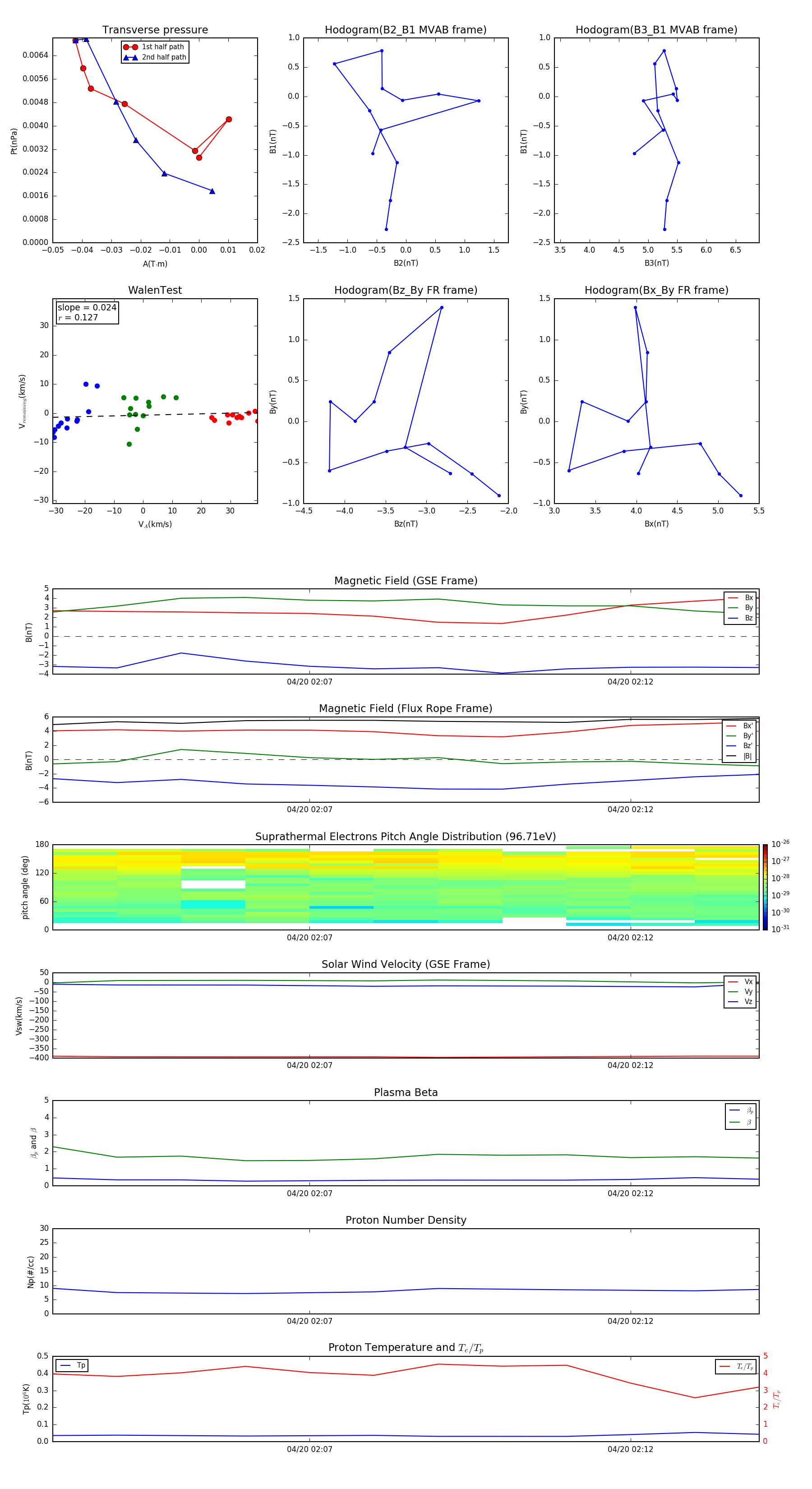
Task: Click the "V_A(km/s)" axis label under WalenTest
Action: 155,524
